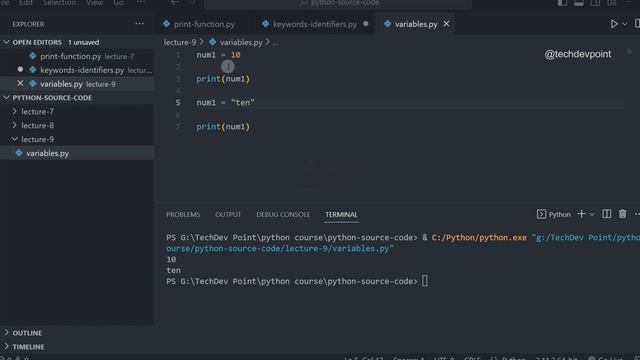Click print(num1) on line 7
This screenshot has width=640, height=360.
click(223, 127)
